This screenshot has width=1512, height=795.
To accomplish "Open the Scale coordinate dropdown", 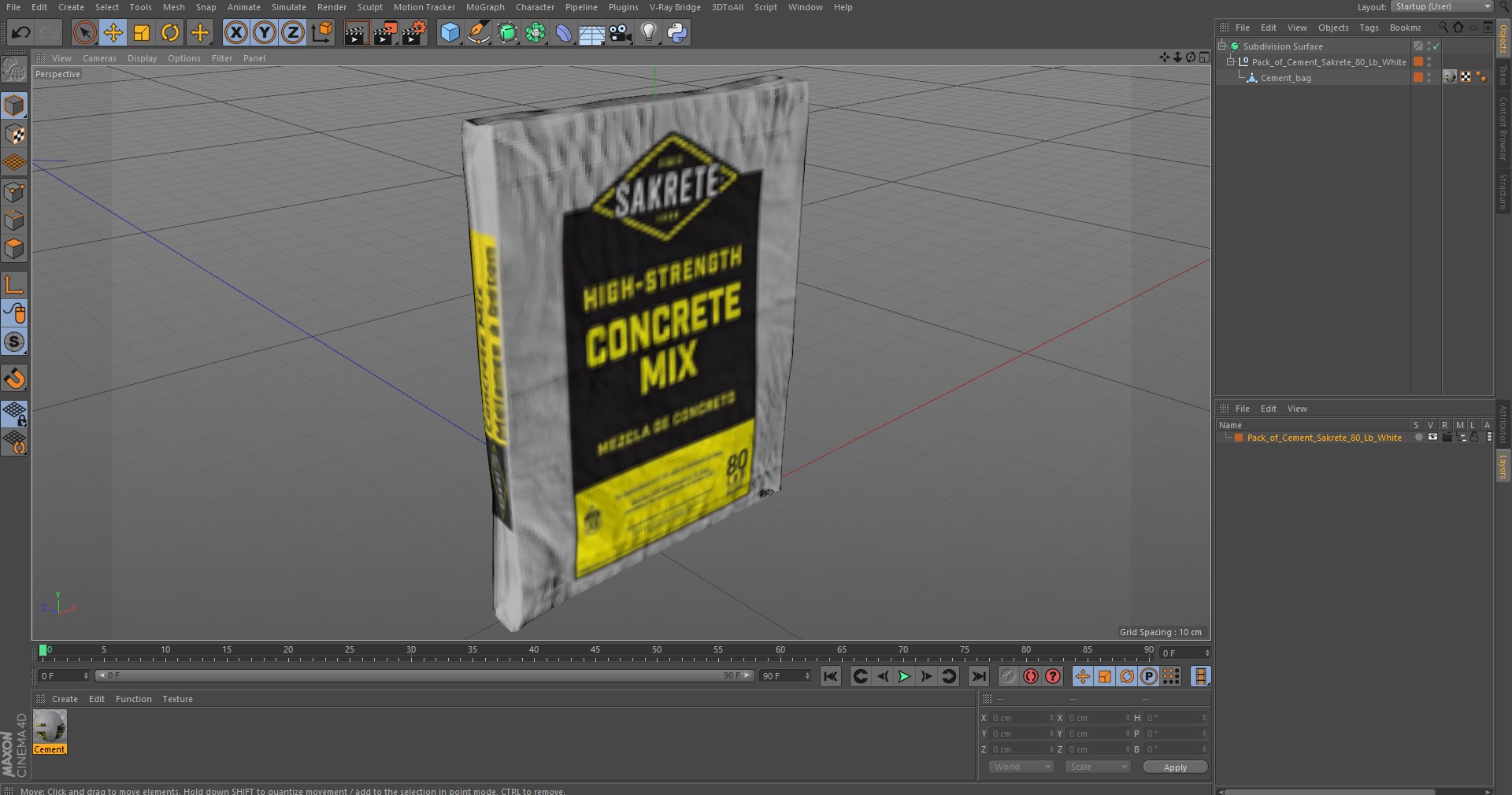I will click(1097, 767).
